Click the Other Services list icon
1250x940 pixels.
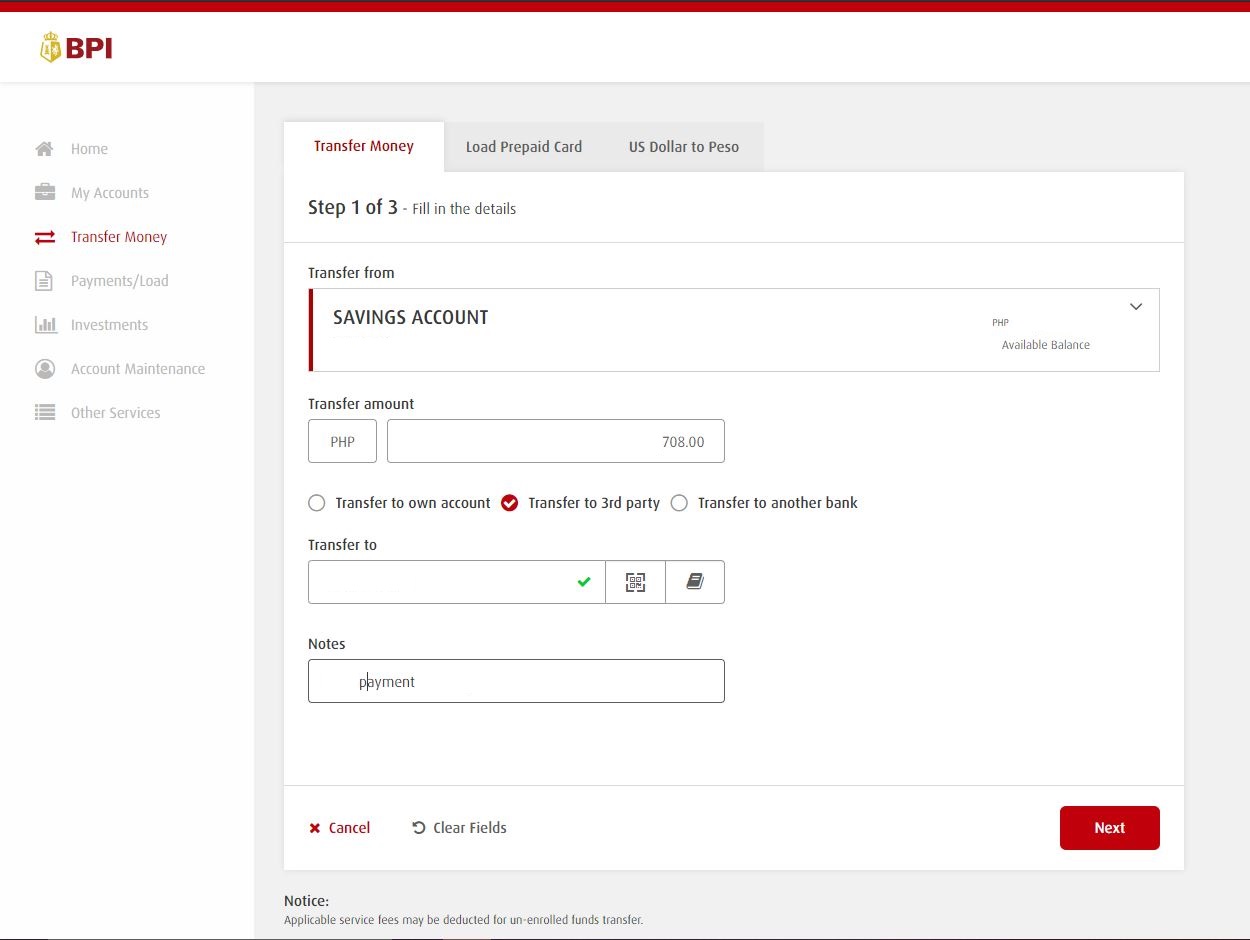pyautogui.click(x=45, y=412)
